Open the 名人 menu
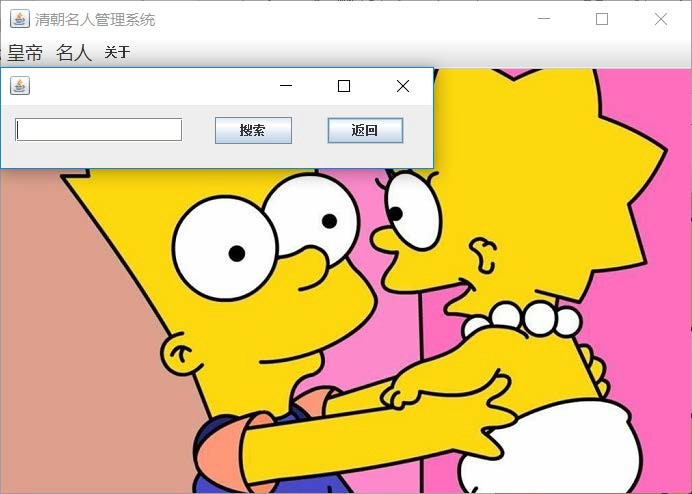The height and width of the screenshot is (494, 692). tap(74, 53)
